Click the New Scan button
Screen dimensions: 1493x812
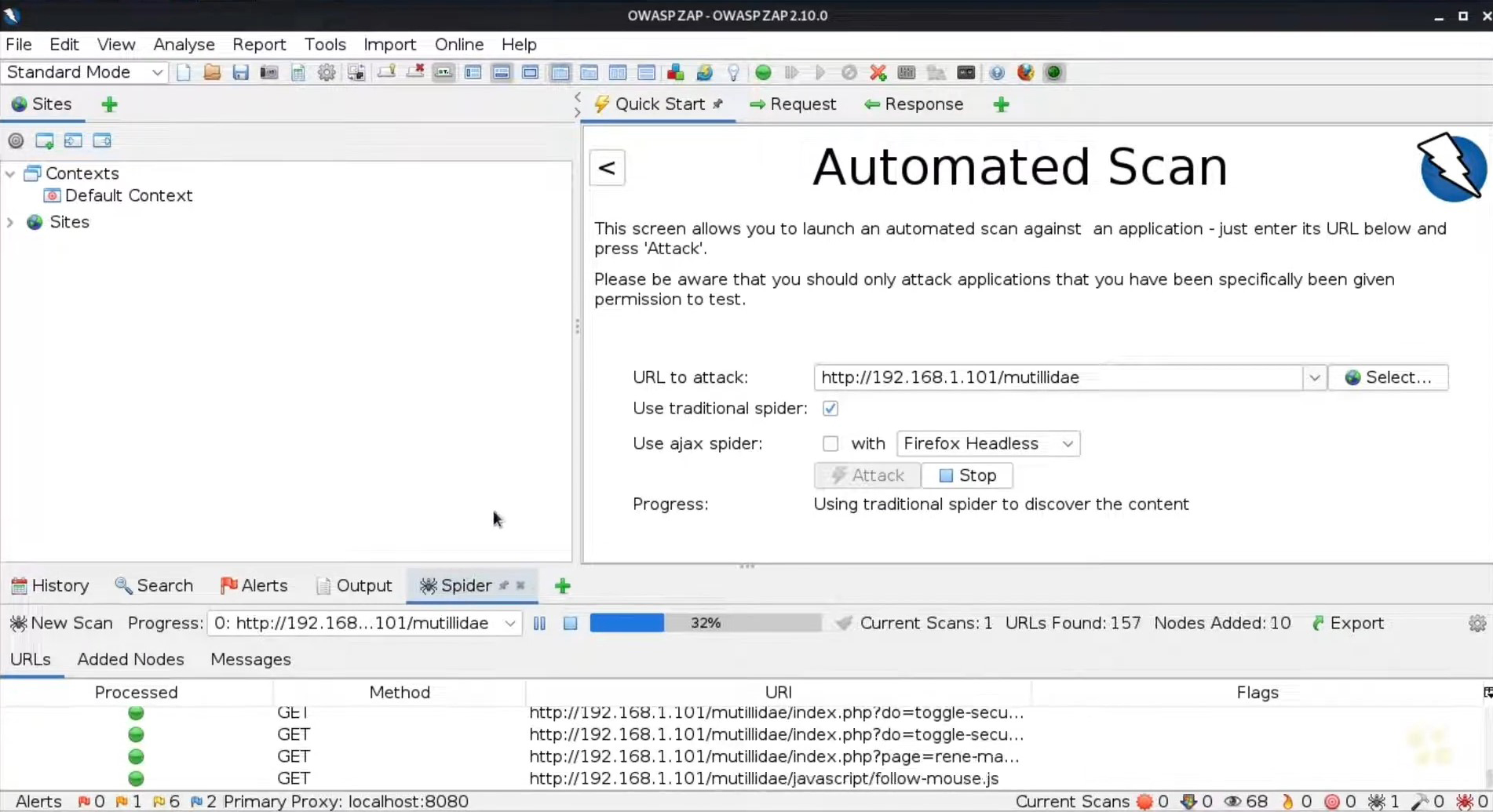[61, 624]
